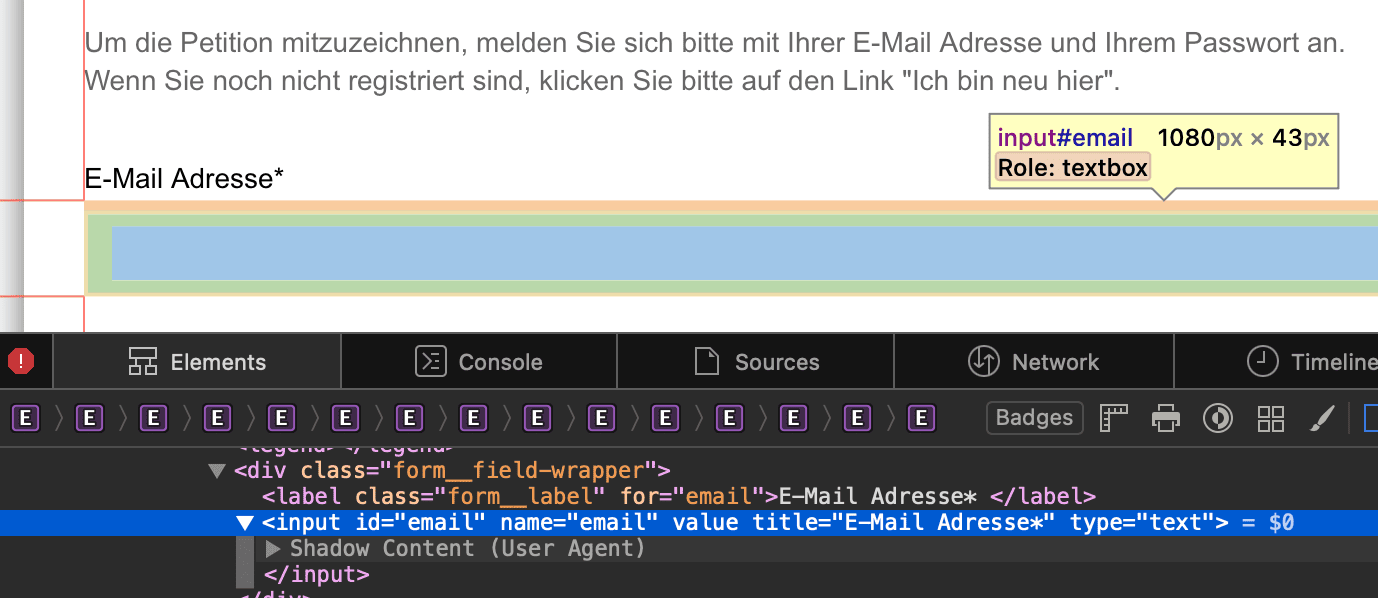Collapse the form__field-wrapper div node
Screen dimensions: 1378x598
point(217,470)
